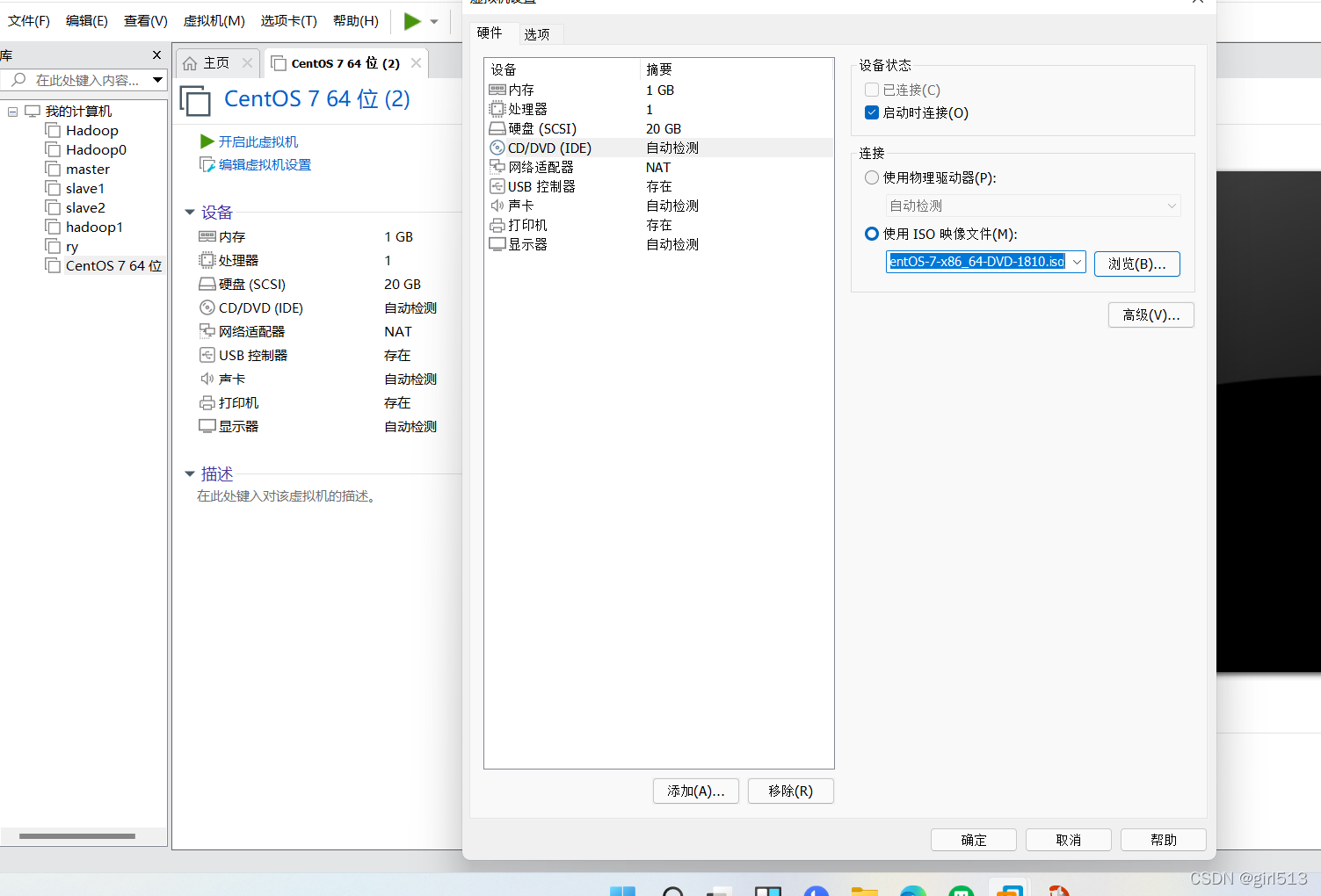Collapse the 我的计算机 tree node
This screenshot has height=896, width=1321.
pos(12,112)
